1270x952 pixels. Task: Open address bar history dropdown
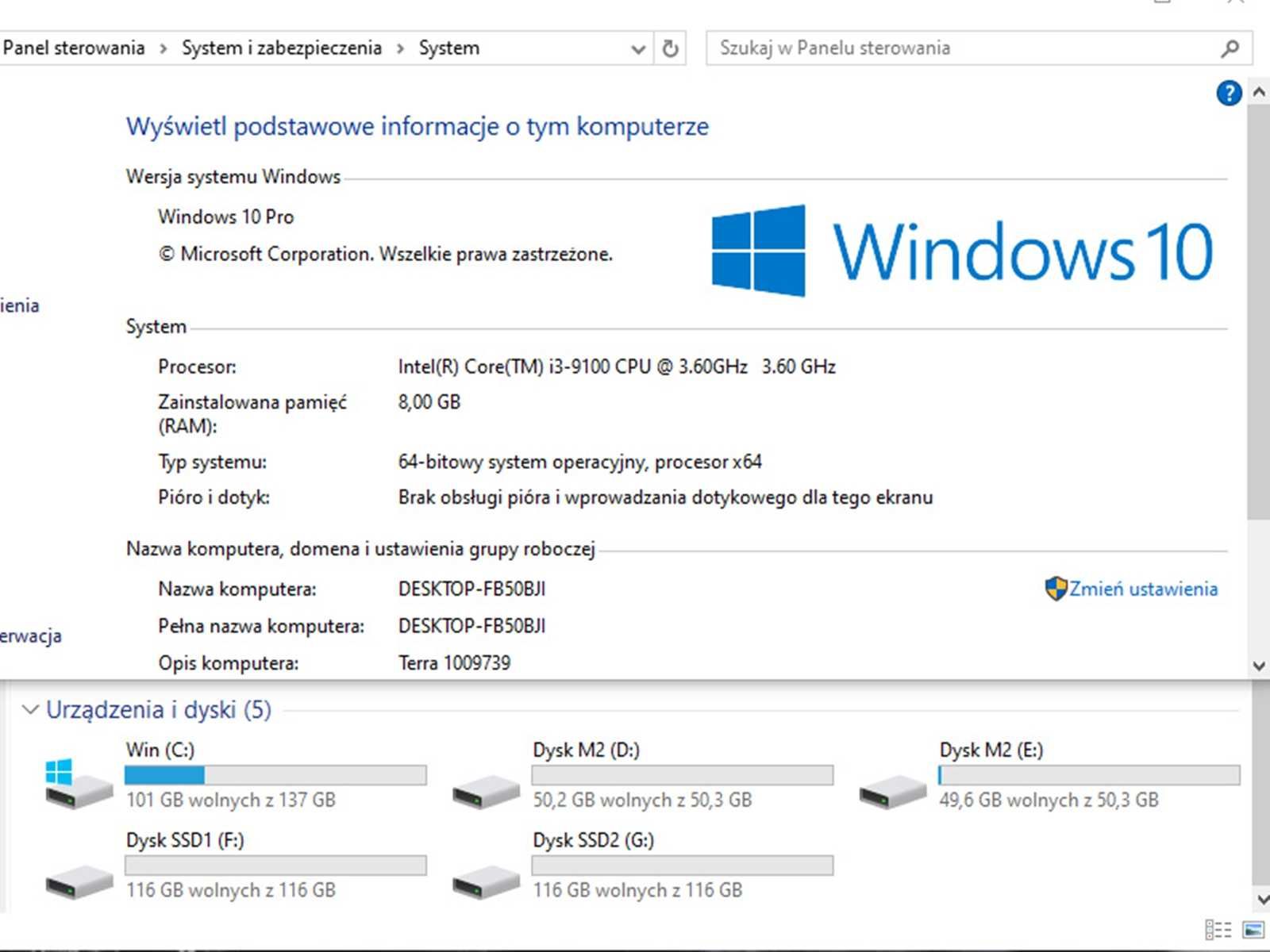[x=638, y=49]
